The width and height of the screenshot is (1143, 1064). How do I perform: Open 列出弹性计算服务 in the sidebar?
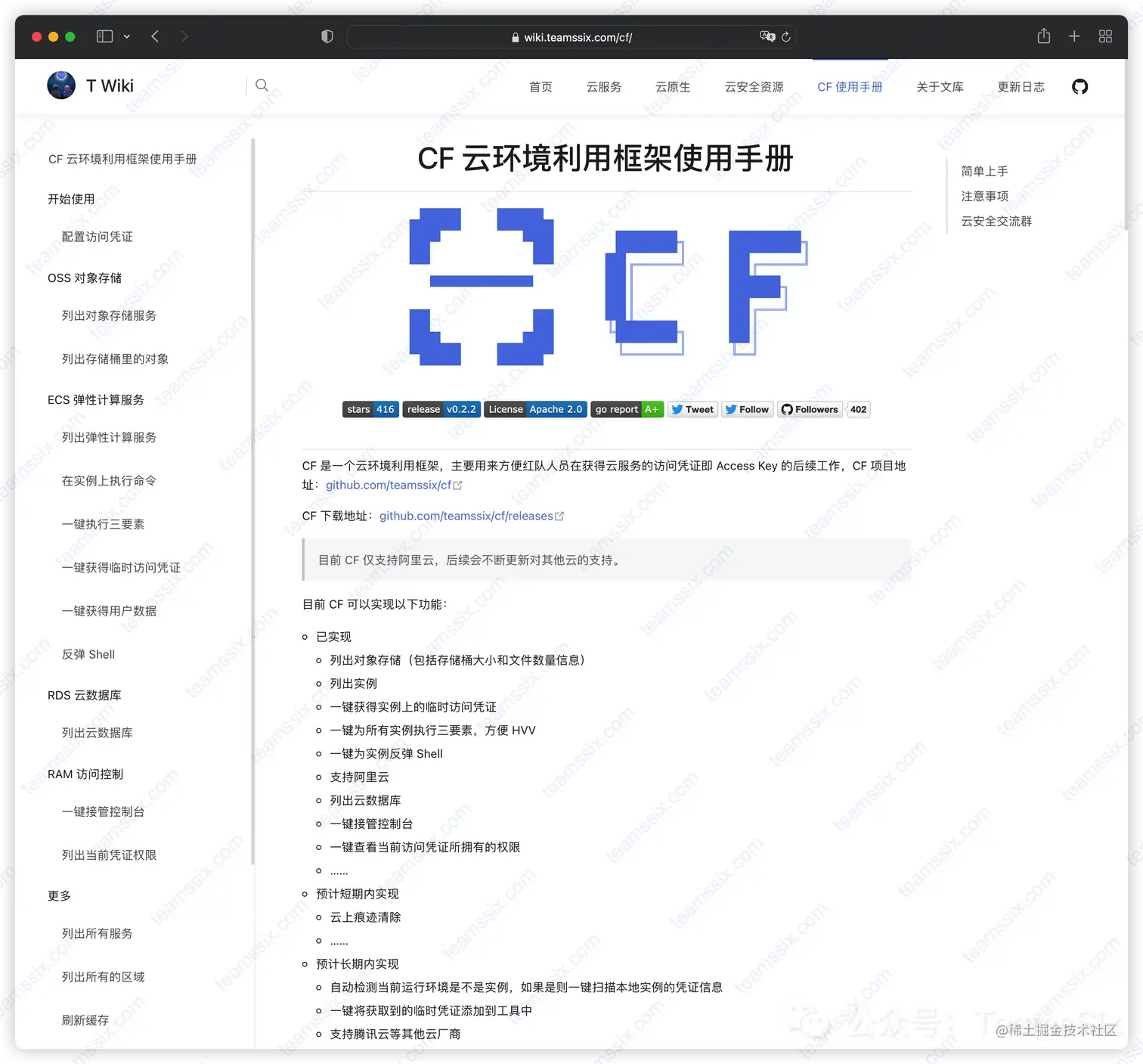click(x=109, y=437)
